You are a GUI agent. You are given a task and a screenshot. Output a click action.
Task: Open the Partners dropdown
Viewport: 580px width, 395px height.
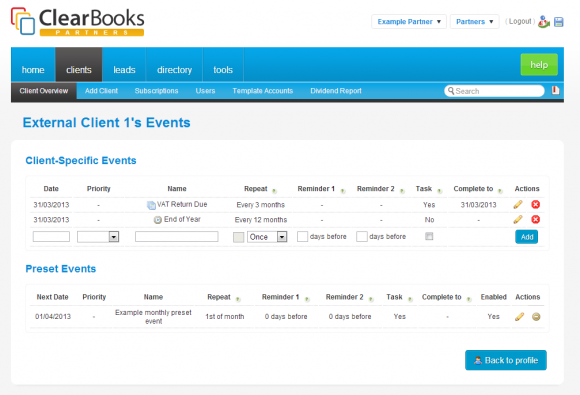tap(475, 21)
